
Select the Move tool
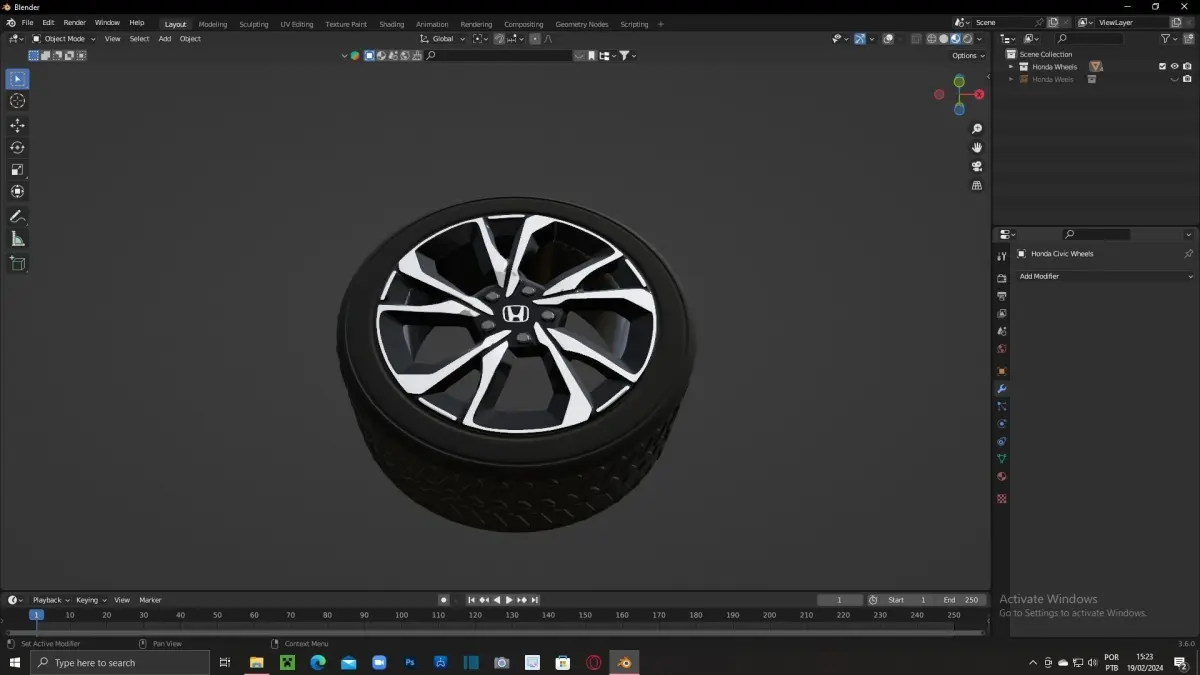coord(17,125)
